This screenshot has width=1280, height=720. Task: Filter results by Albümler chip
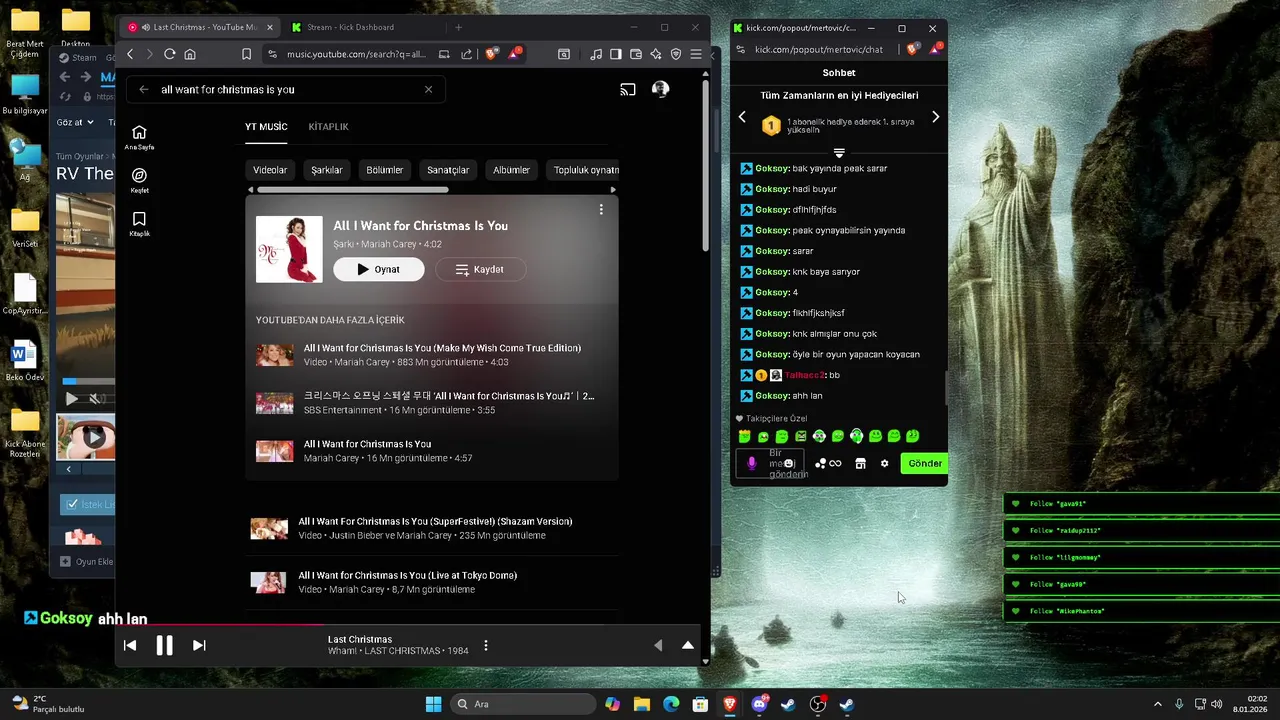511,170
